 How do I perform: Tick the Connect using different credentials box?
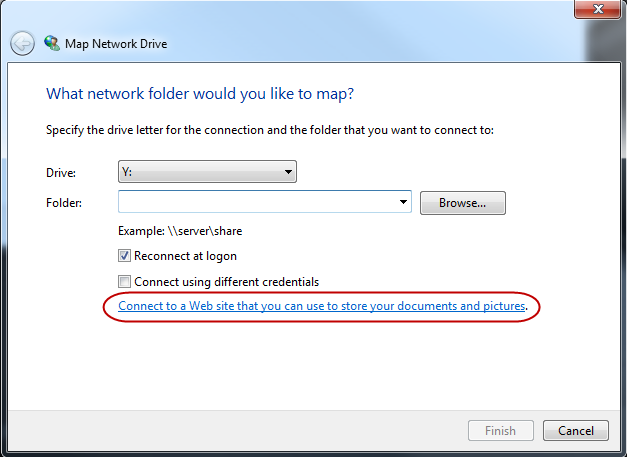pos(124,282)
